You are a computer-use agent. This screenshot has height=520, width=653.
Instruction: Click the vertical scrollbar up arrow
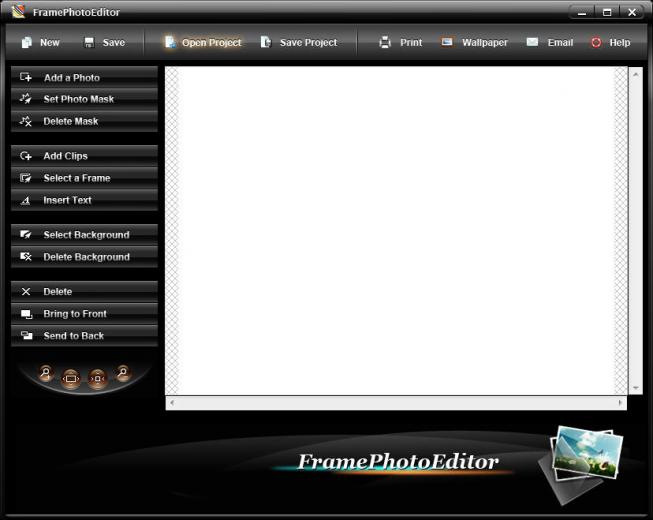point(636,75)
